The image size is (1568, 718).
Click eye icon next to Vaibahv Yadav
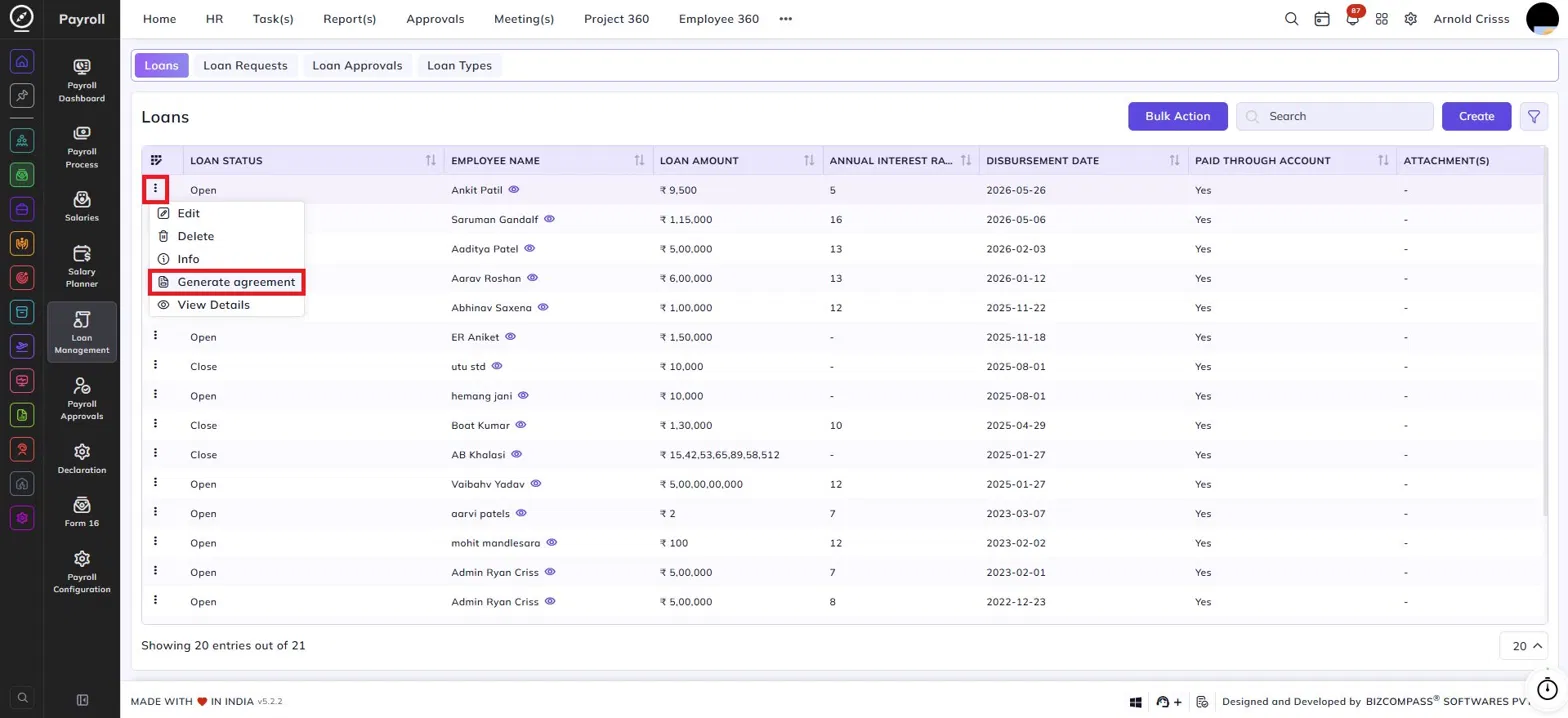(x=535, y=484)
